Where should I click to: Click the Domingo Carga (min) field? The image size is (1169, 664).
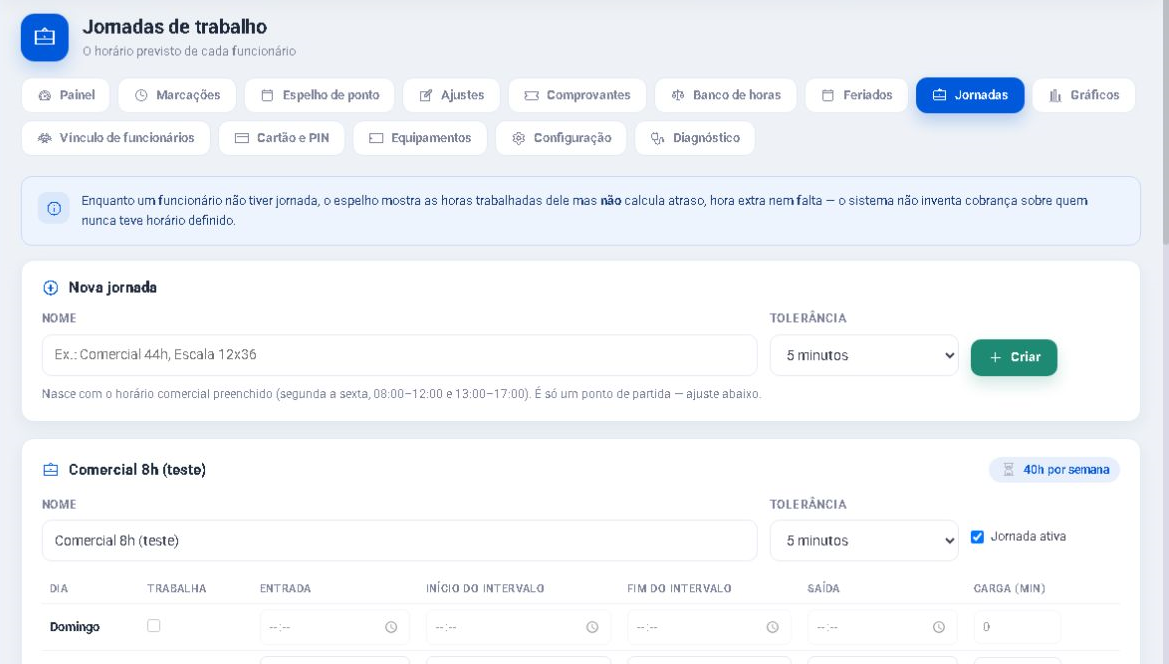(x=1017, y=627)
